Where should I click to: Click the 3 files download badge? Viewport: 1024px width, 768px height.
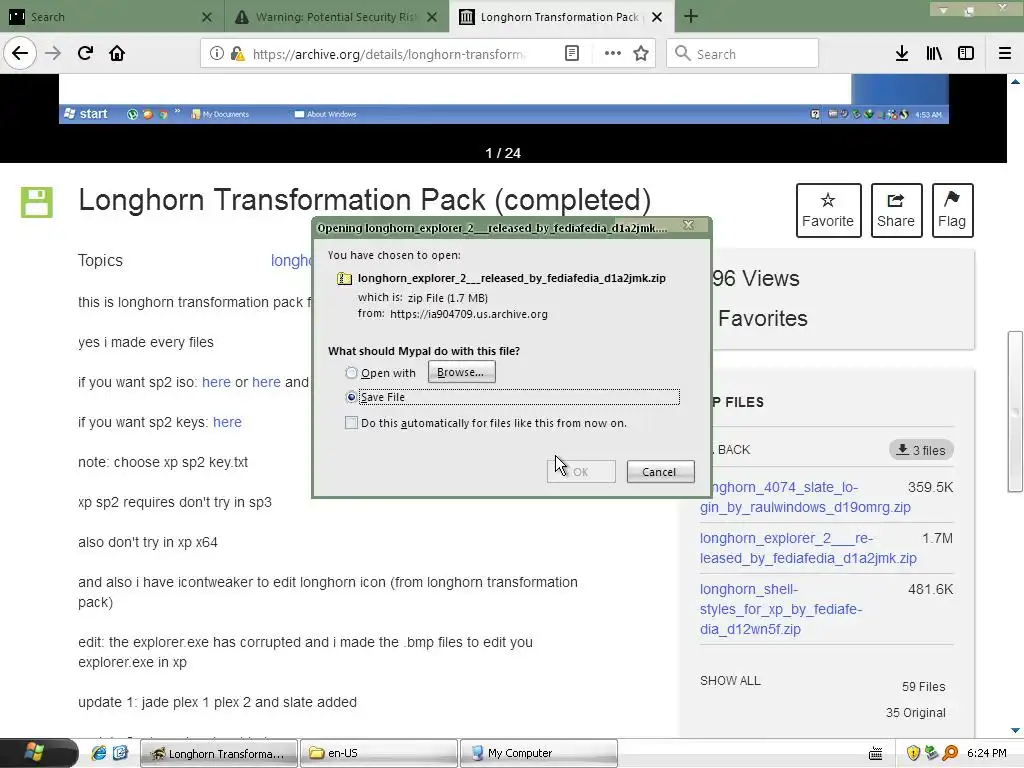921,450
